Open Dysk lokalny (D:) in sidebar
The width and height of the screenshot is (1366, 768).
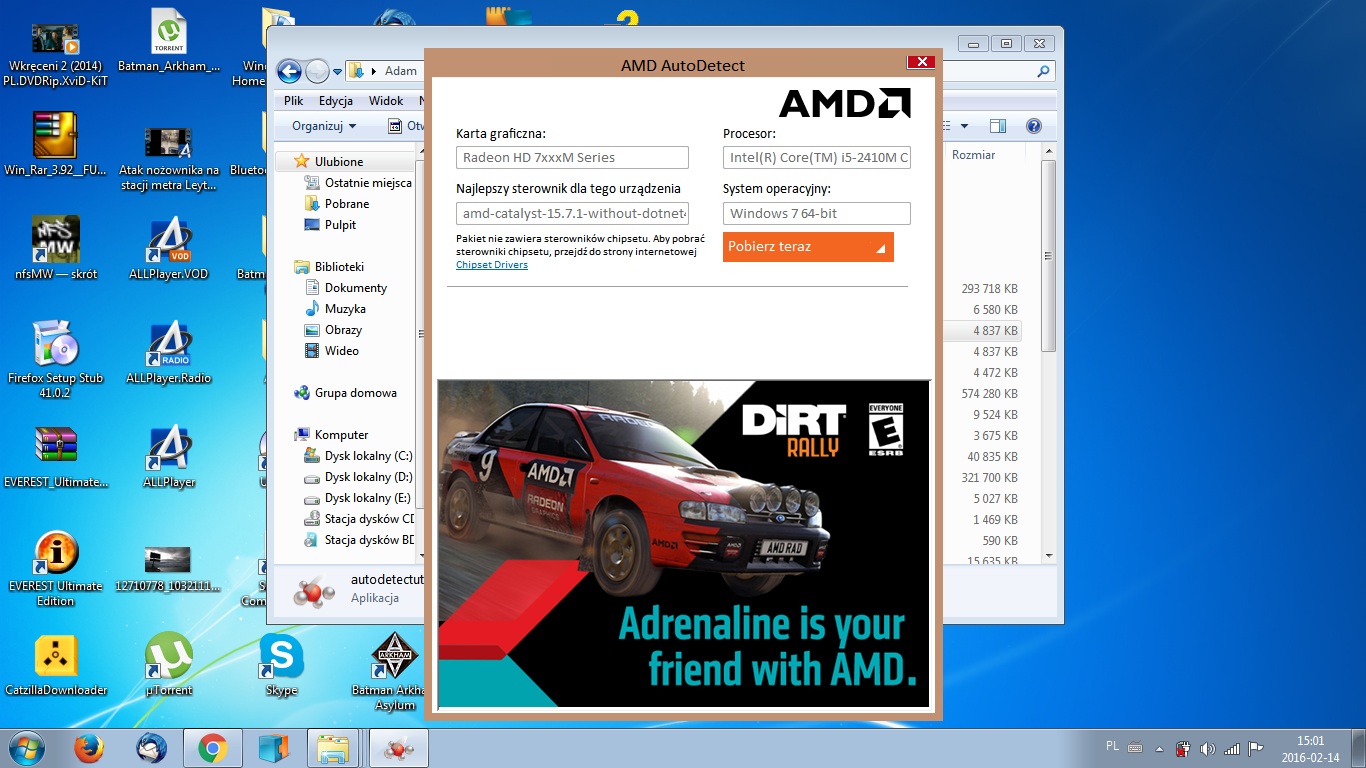(358, 477)
